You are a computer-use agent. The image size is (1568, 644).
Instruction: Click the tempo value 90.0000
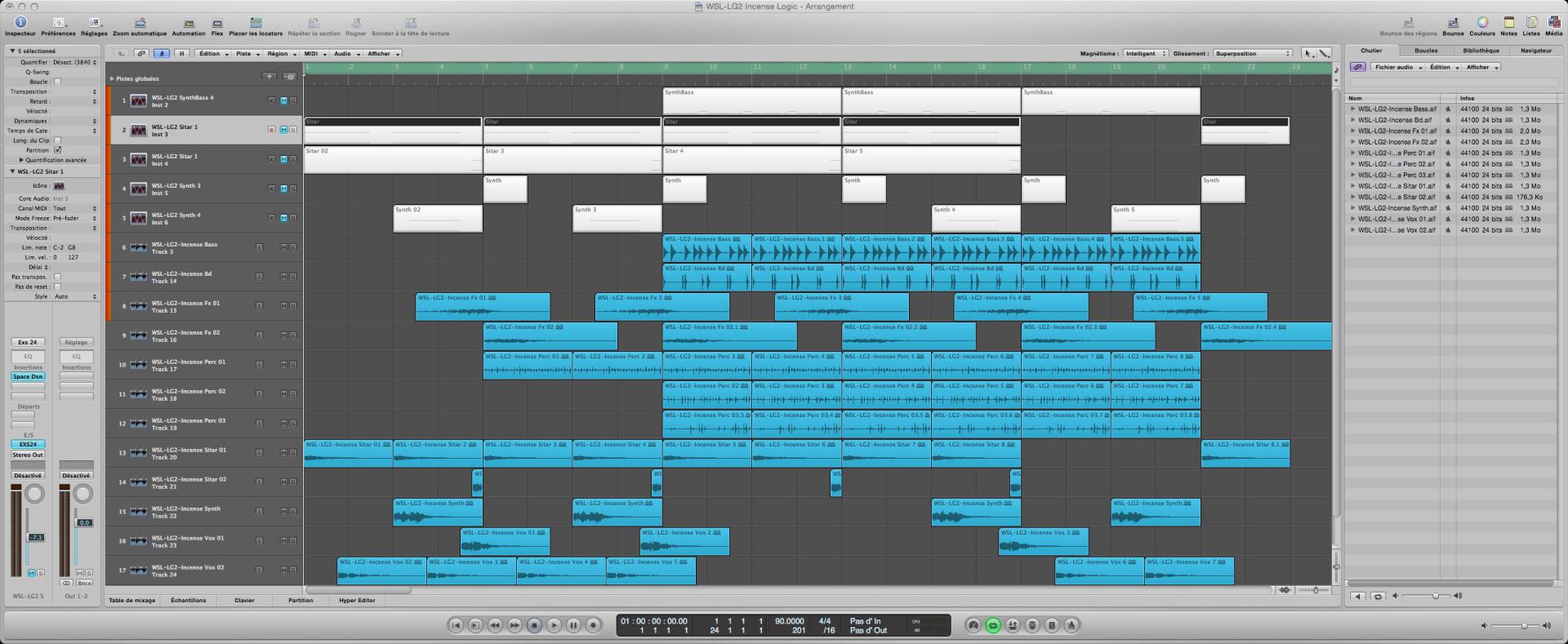pos(789,621)
